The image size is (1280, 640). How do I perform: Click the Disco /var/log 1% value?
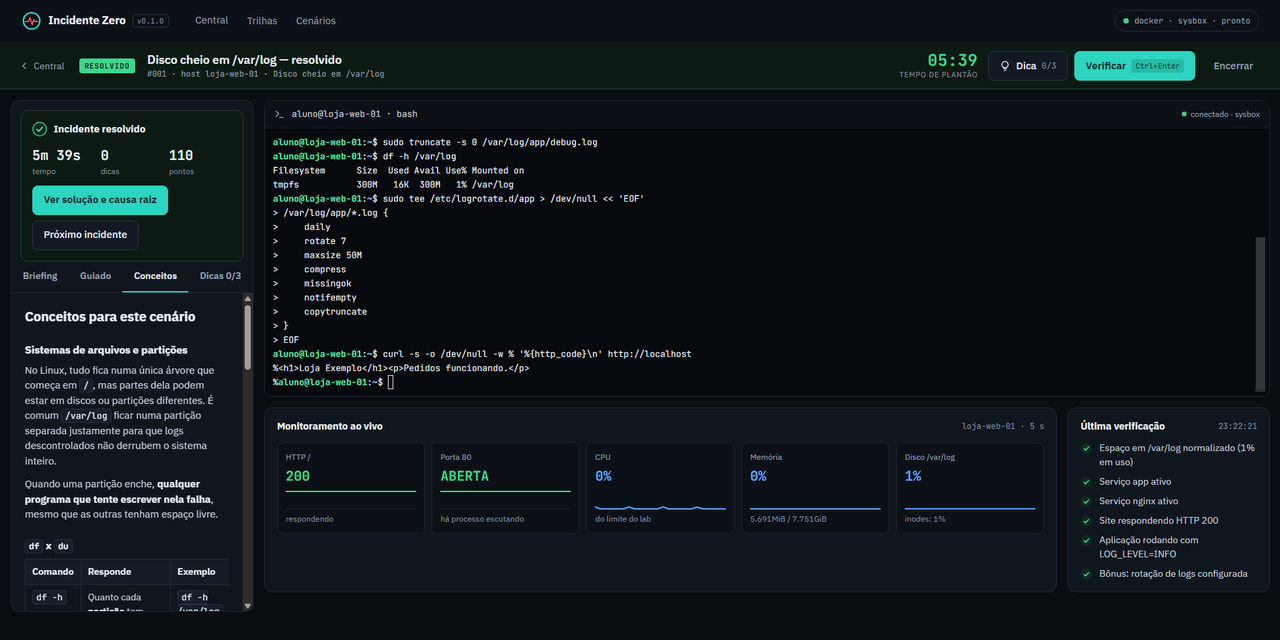pos(913,476)
